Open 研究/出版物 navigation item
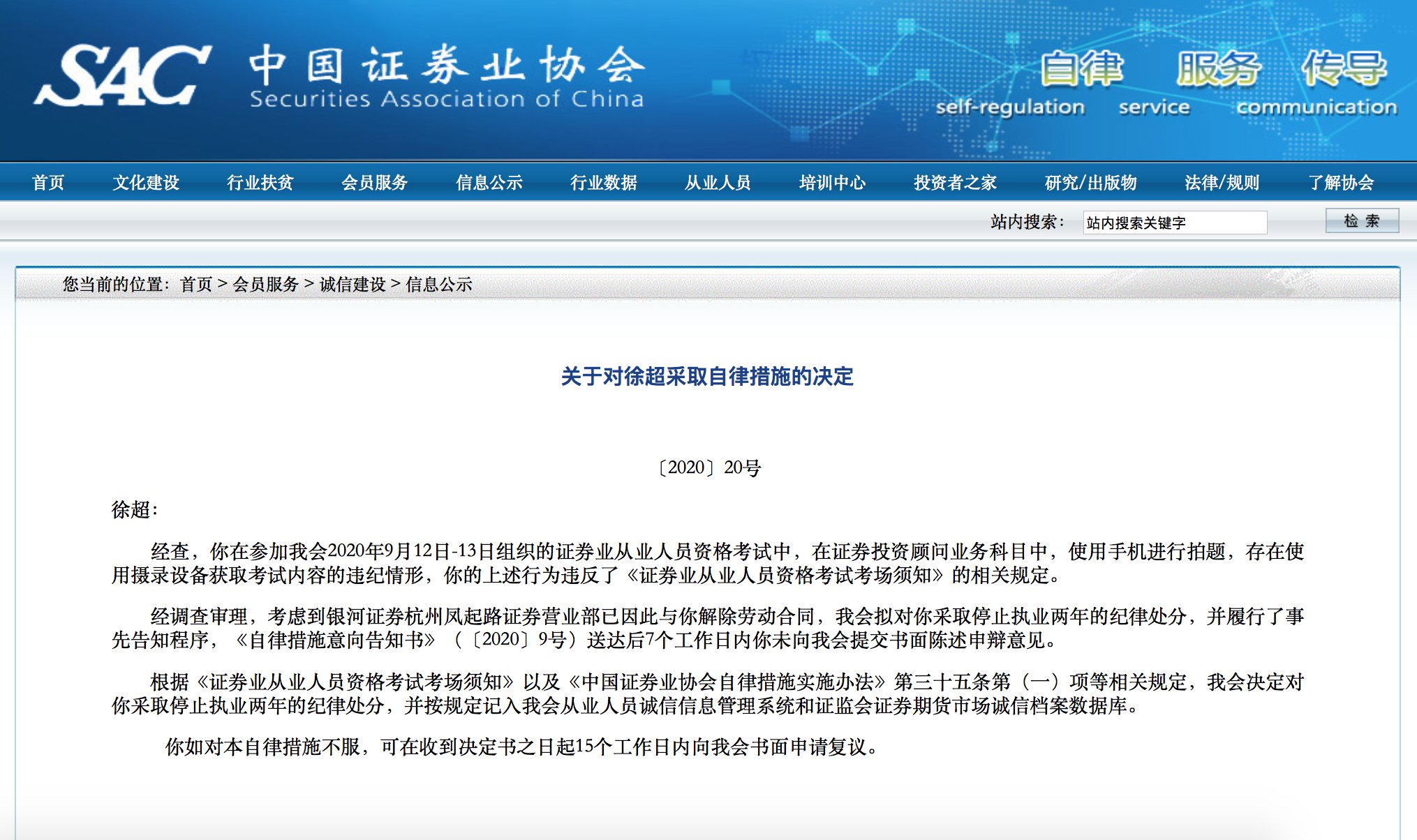1417x840 pixels. click(1091, 183)
